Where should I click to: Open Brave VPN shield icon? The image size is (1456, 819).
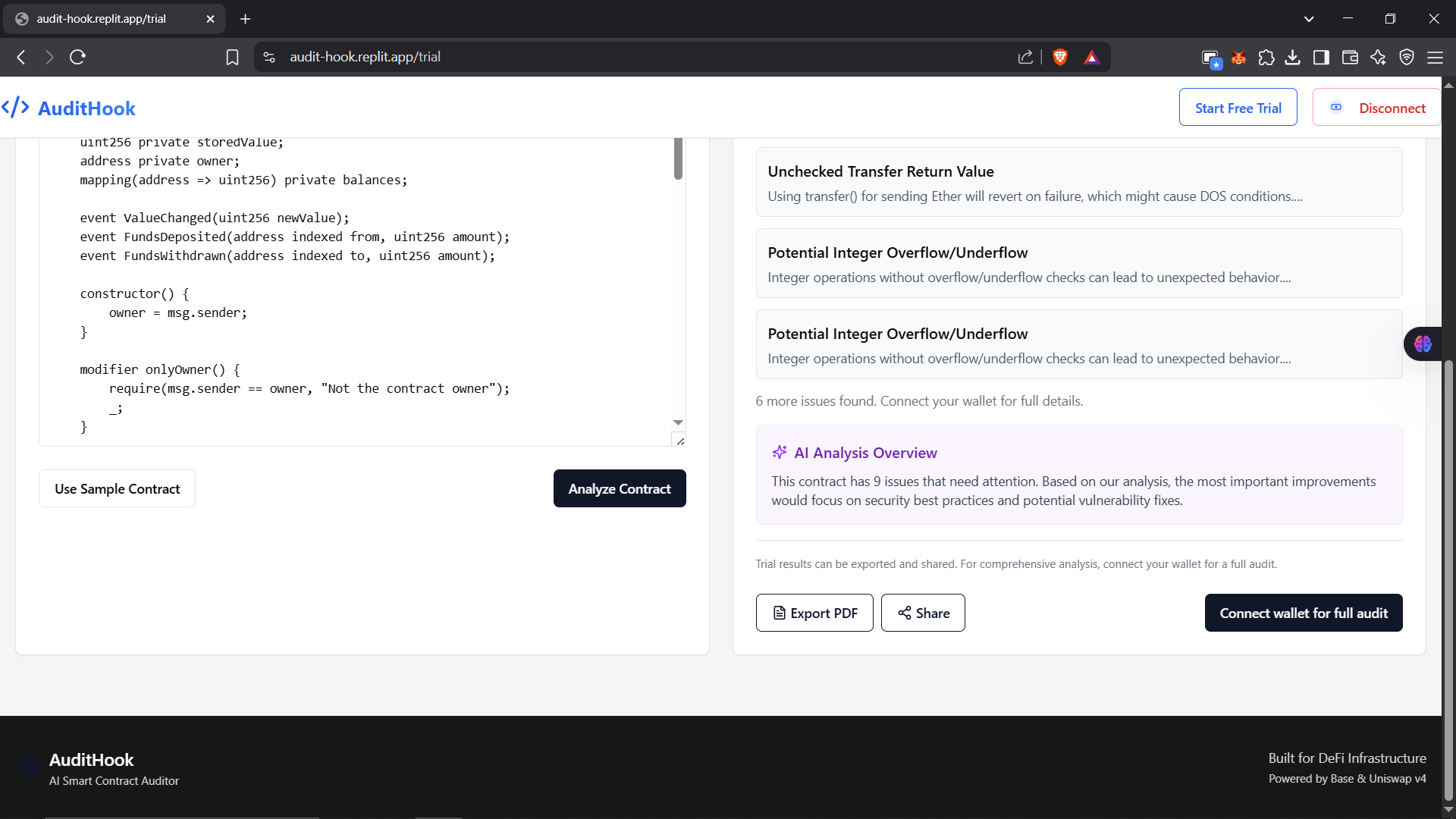tap(1407, 57)
